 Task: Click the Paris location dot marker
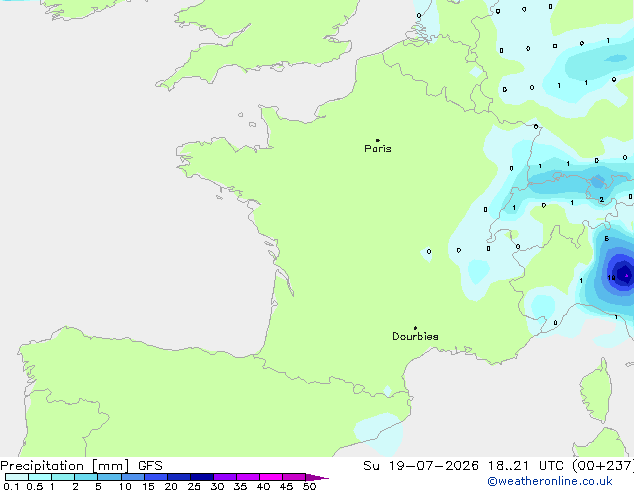(x=378, y=140)
